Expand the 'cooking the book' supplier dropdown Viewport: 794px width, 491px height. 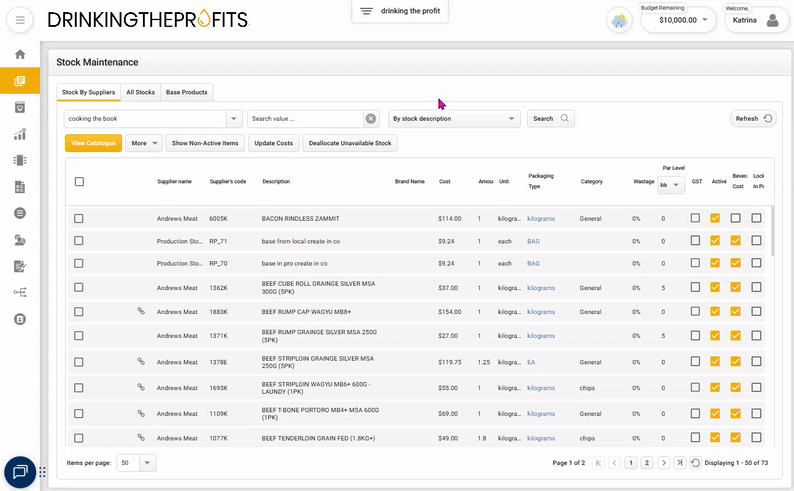pos(234,118)
